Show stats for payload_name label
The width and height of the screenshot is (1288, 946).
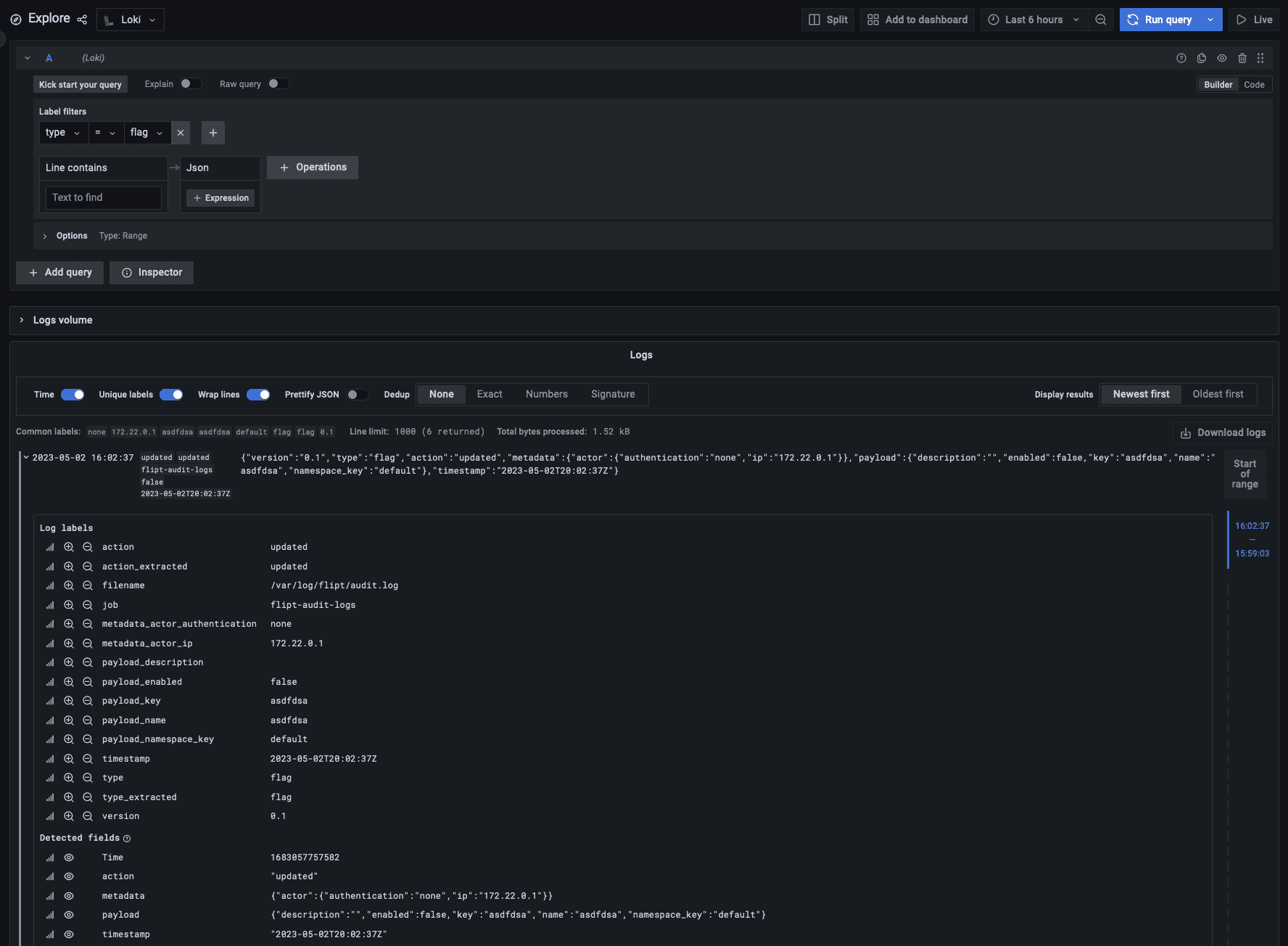coord(50,720)
